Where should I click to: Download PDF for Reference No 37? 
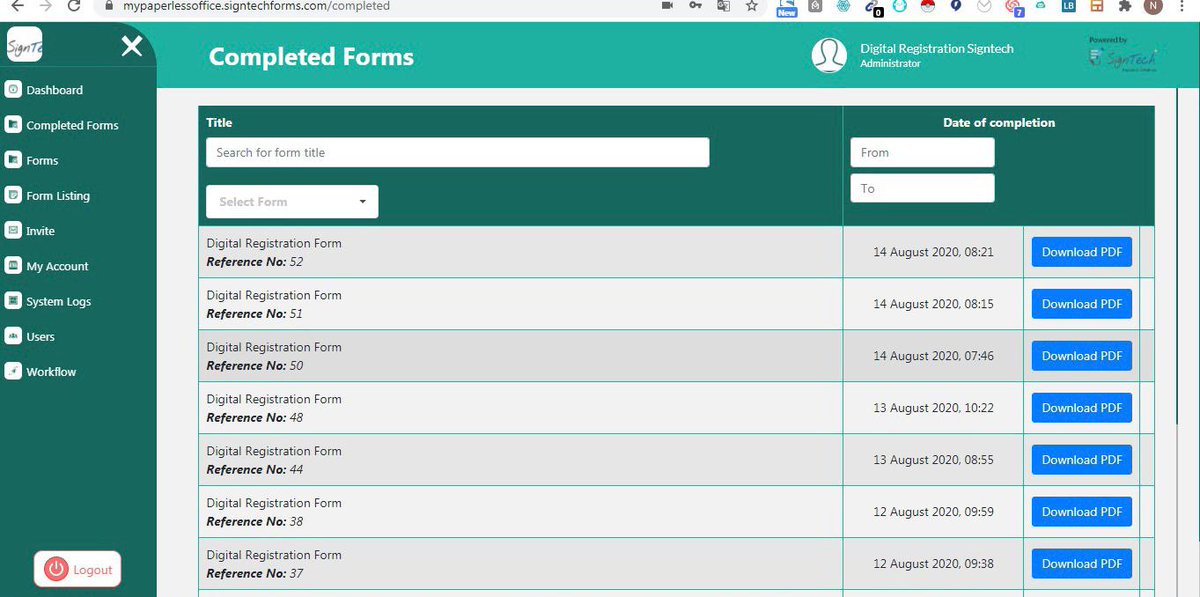coord(1082,564)
